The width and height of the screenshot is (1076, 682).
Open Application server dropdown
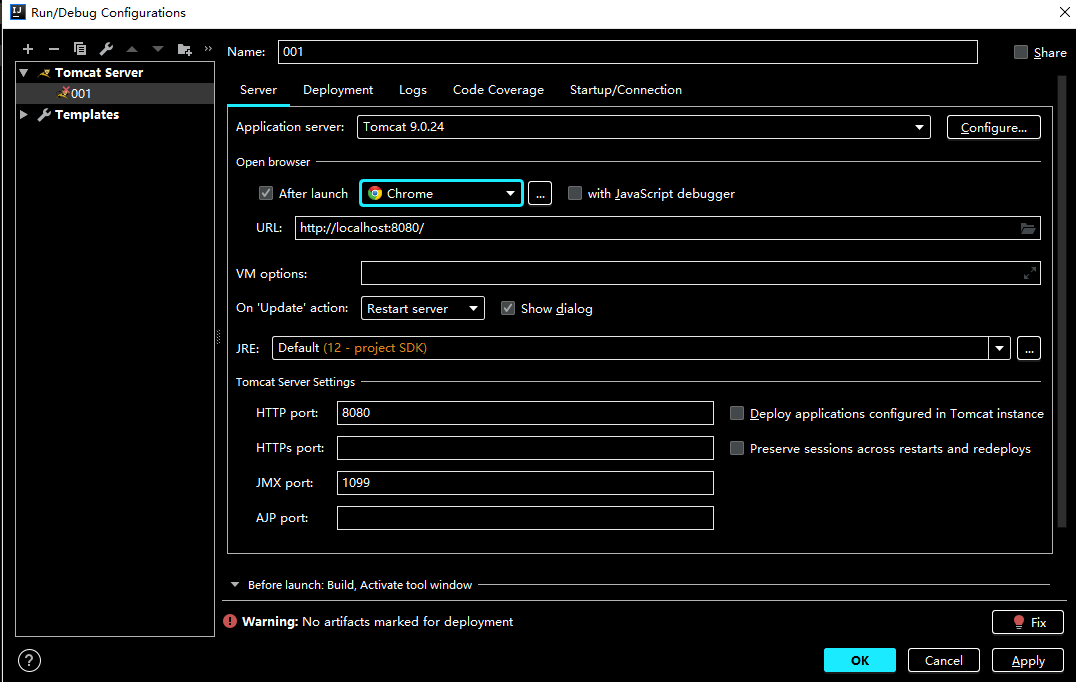tap(644, 127)
